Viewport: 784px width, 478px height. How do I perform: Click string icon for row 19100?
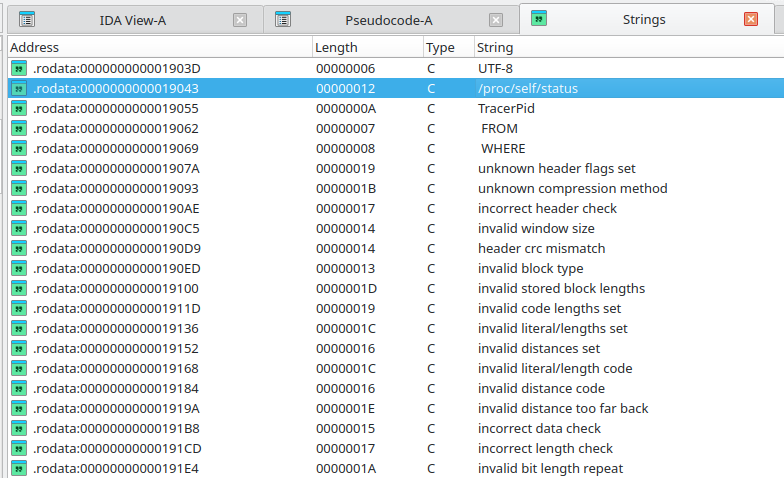coord(19,288)
